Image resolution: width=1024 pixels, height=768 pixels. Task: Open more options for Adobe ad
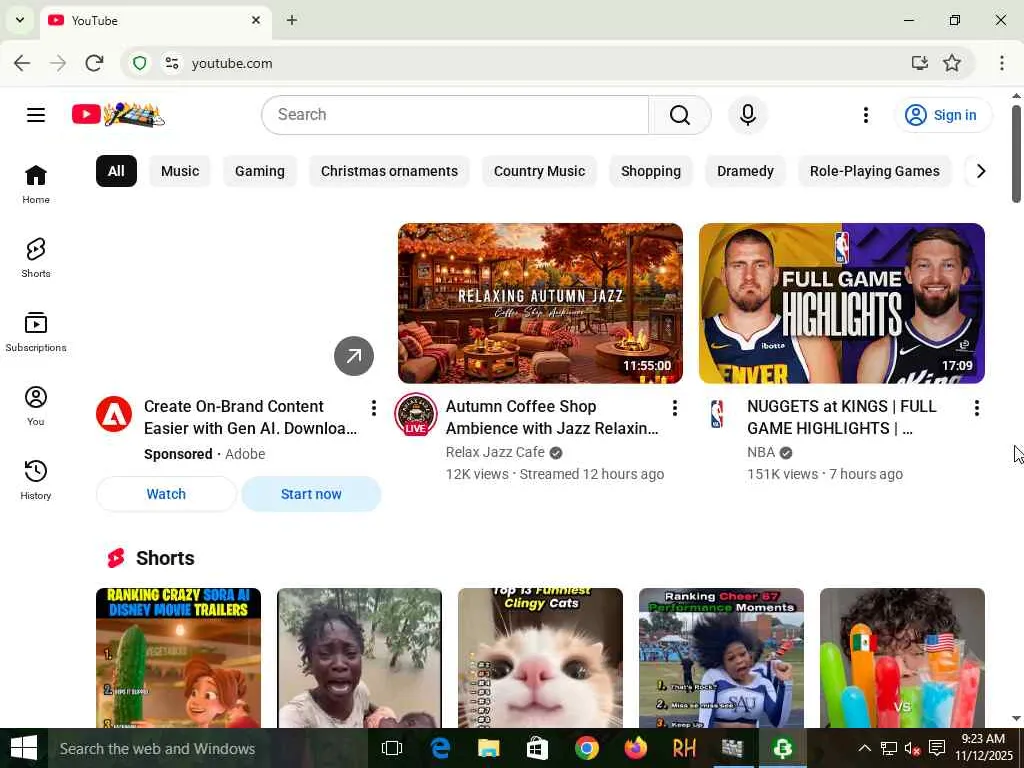[x=374, y=408]
